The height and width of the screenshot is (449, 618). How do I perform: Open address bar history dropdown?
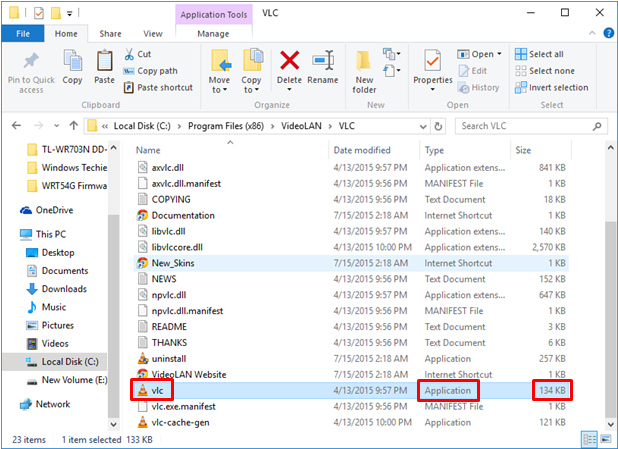coord(423,127)
